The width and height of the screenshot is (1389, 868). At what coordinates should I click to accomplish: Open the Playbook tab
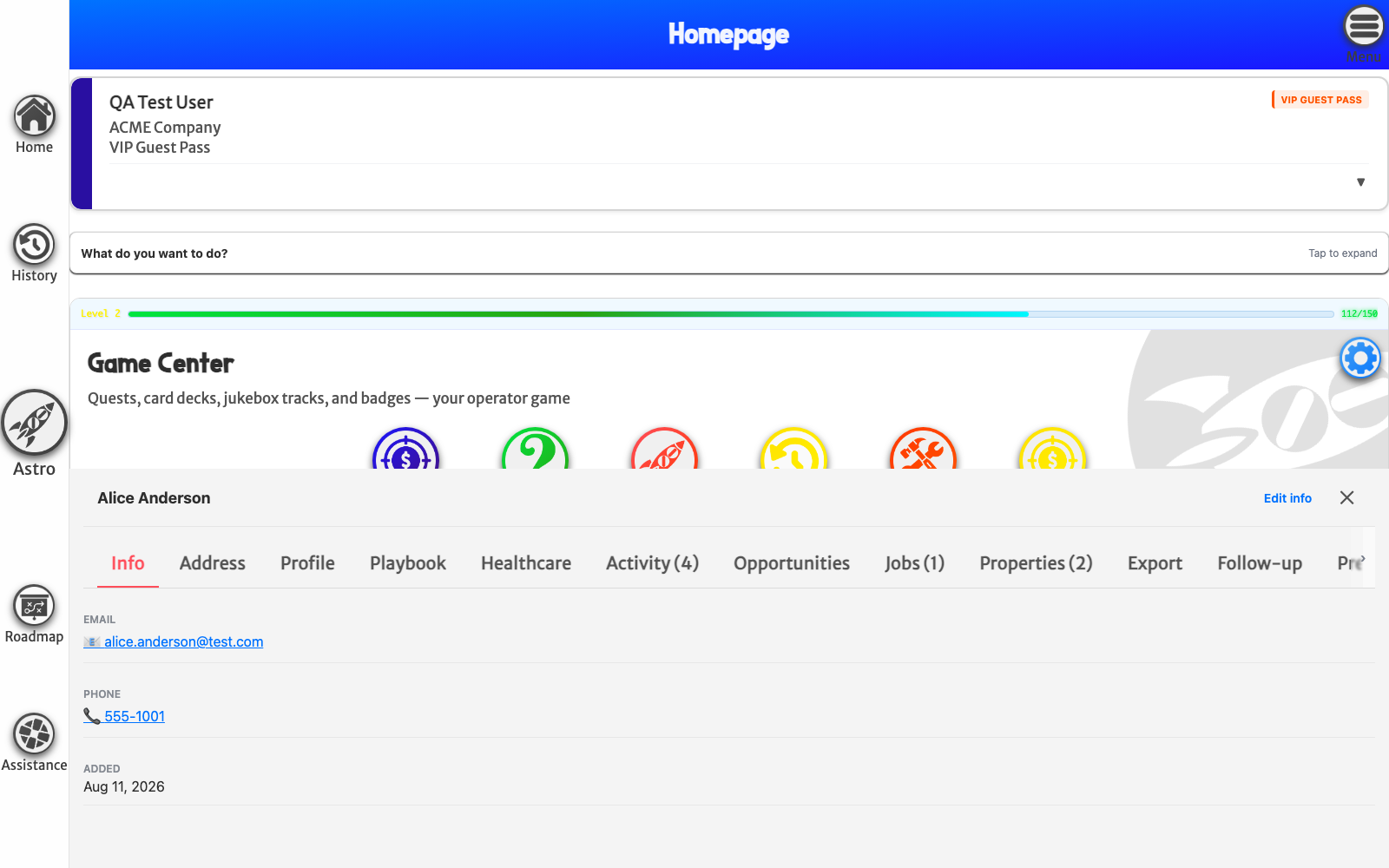coord(408,562)
